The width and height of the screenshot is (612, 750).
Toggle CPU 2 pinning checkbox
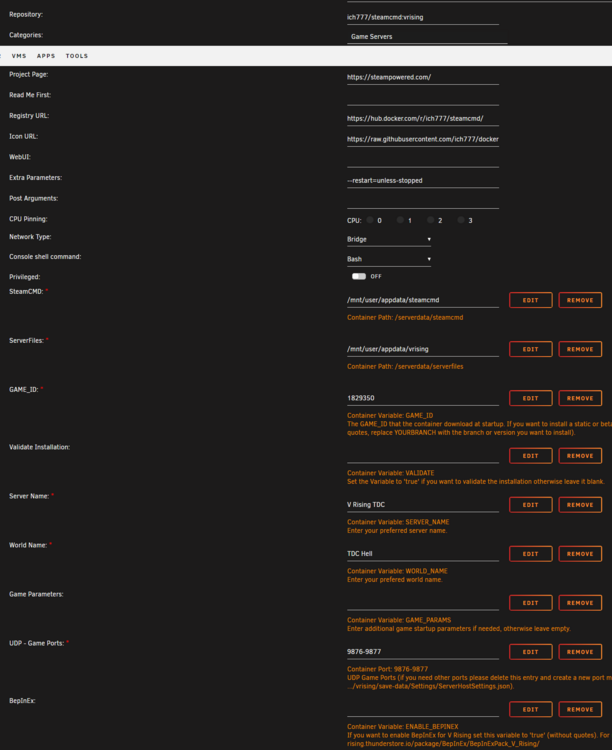[x=431, y=220]
